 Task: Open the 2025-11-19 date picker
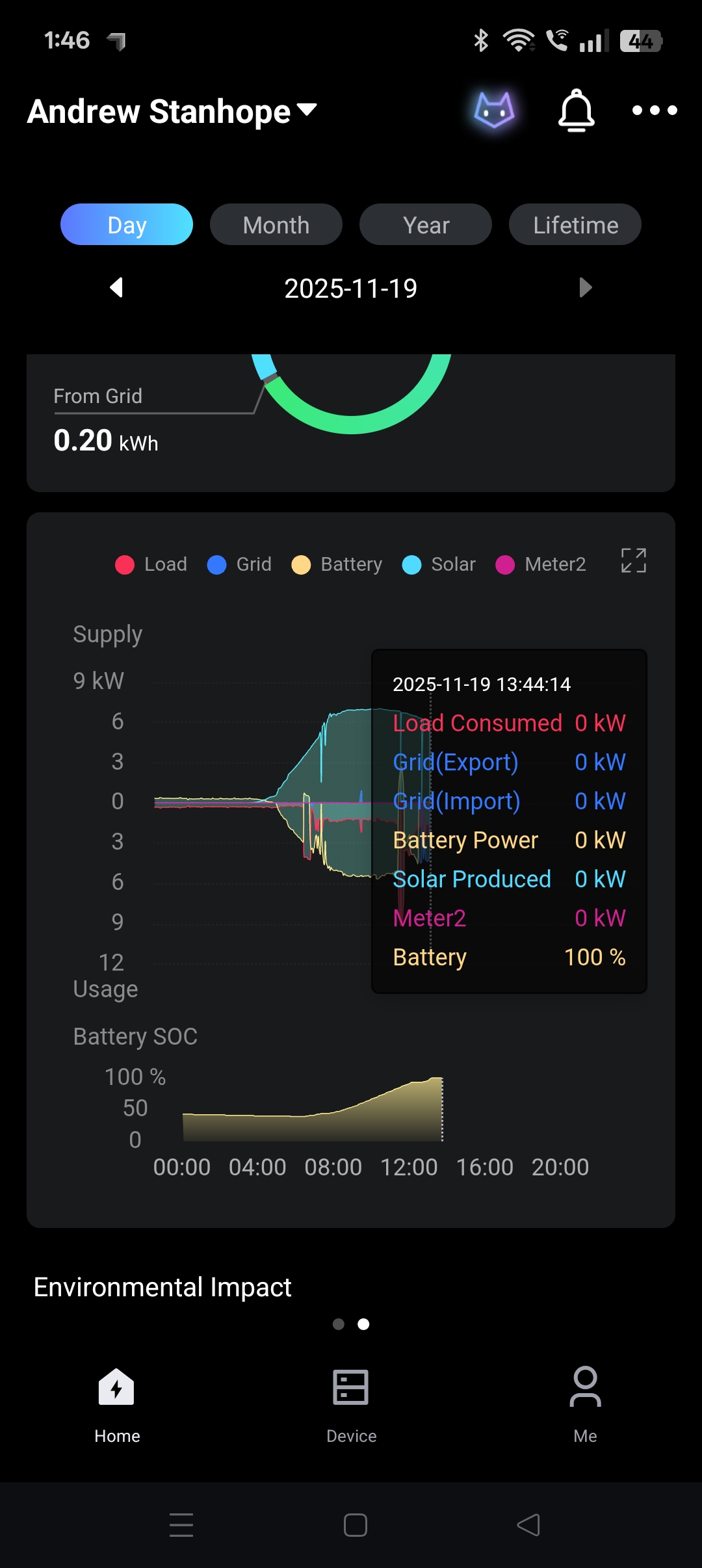(x=351, y=289)
